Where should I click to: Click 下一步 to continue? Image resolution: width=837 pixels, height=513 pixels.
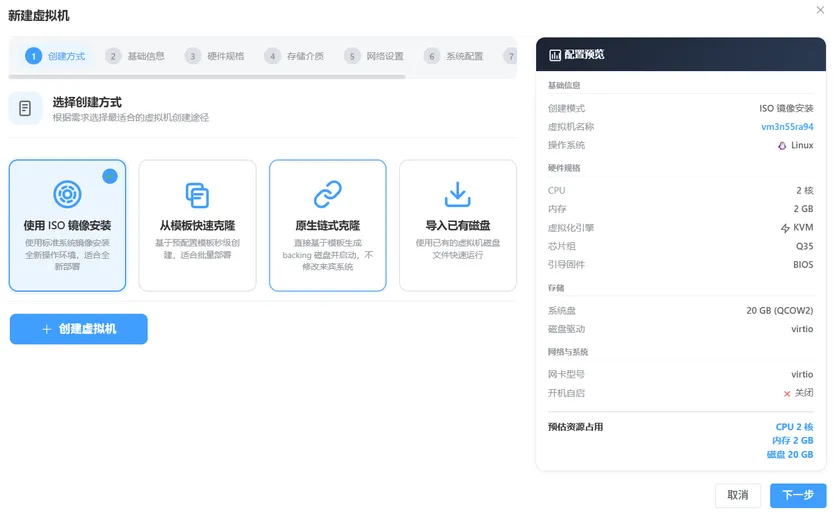click(x=798, y=495)
